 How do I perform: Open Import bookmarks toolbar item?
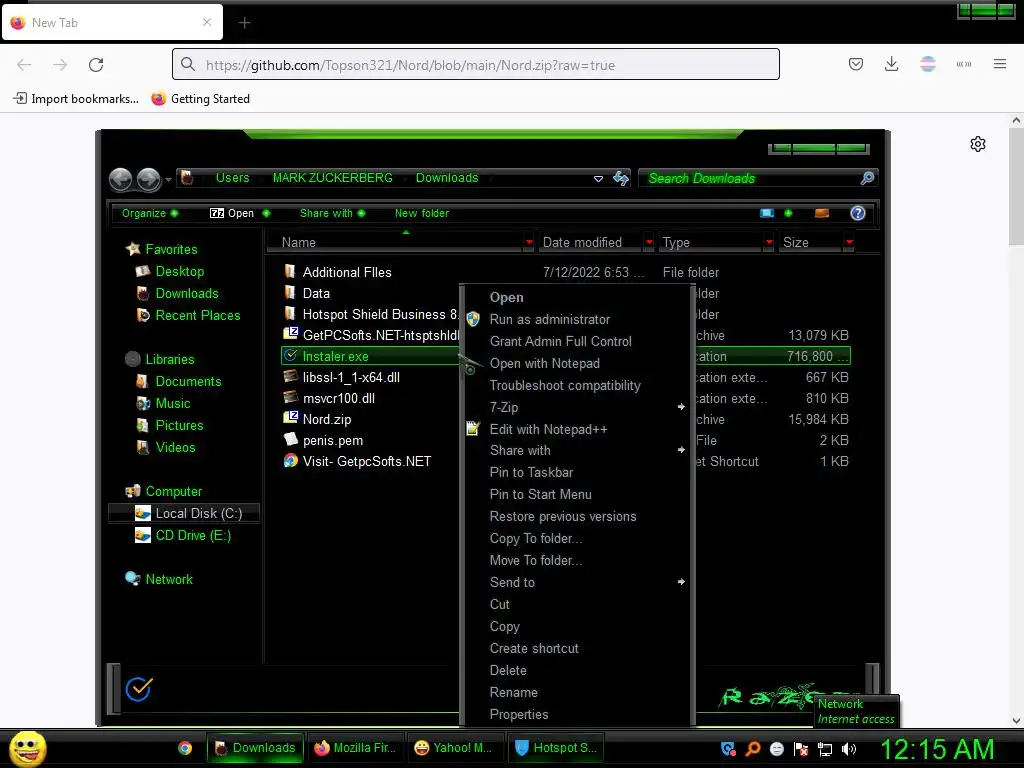coord(76,99)
